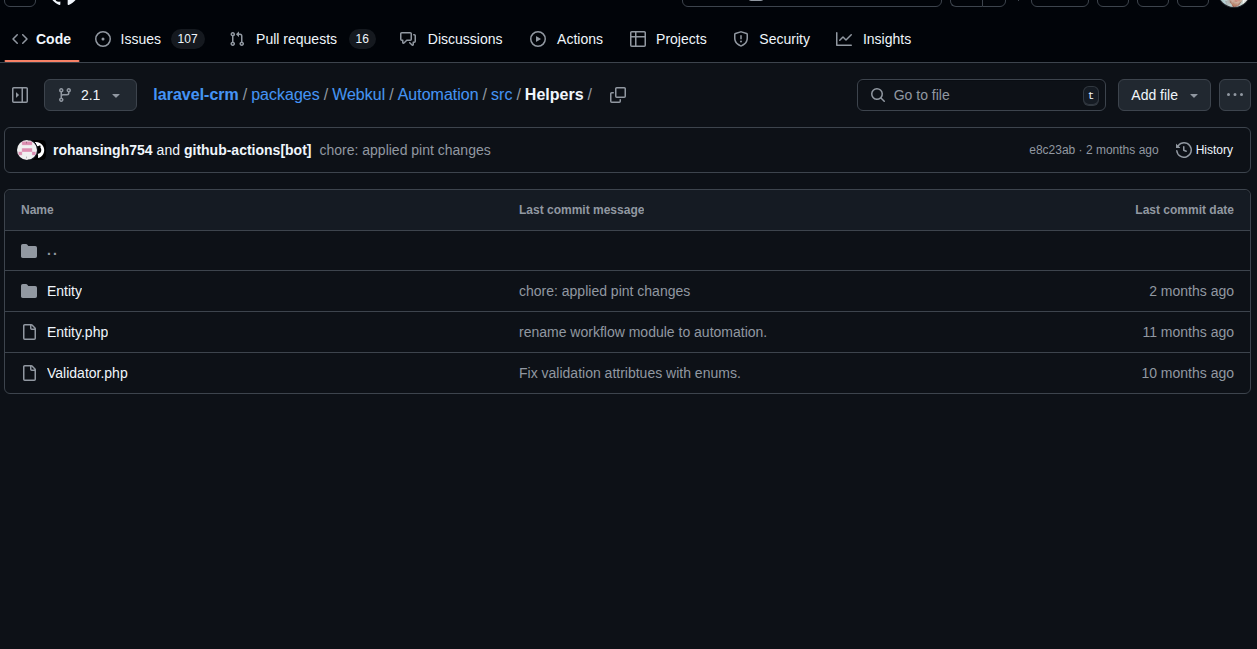Open the Actions tab
The height and width of the screenshot is (649, 1257).
coord(566,39)
